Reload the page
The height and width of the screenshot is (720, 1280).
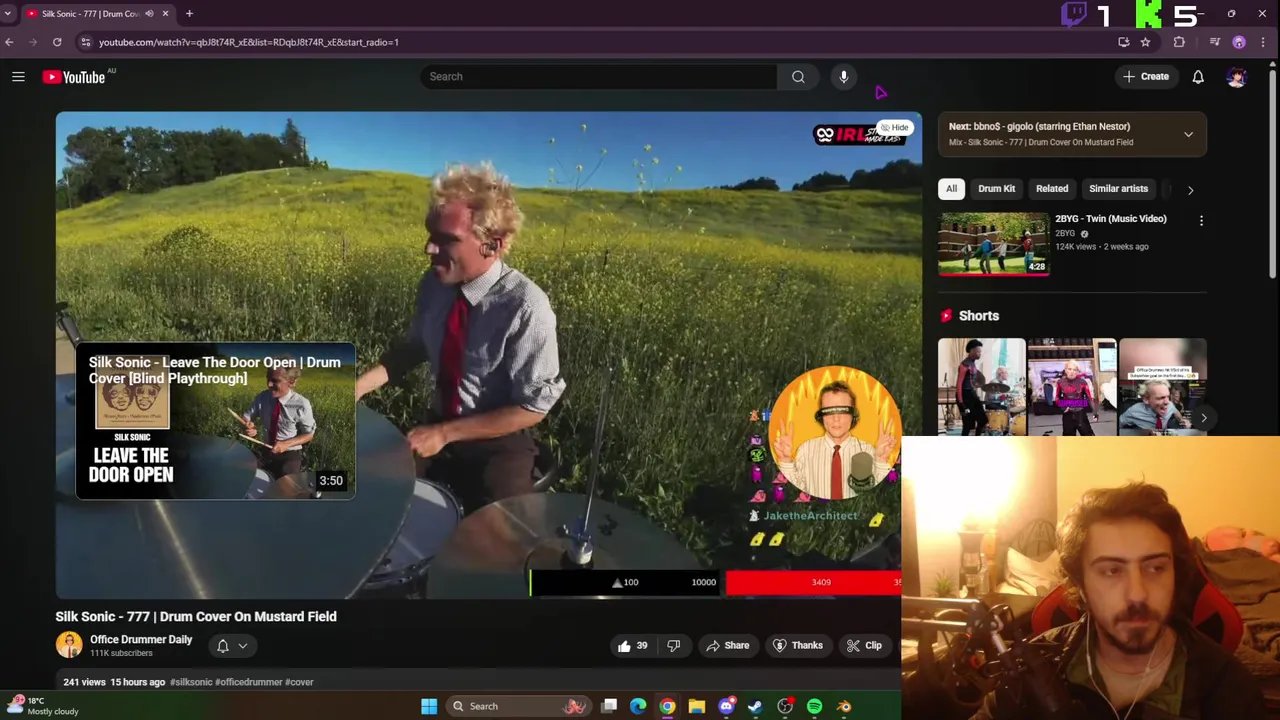[x=57, y=42]
